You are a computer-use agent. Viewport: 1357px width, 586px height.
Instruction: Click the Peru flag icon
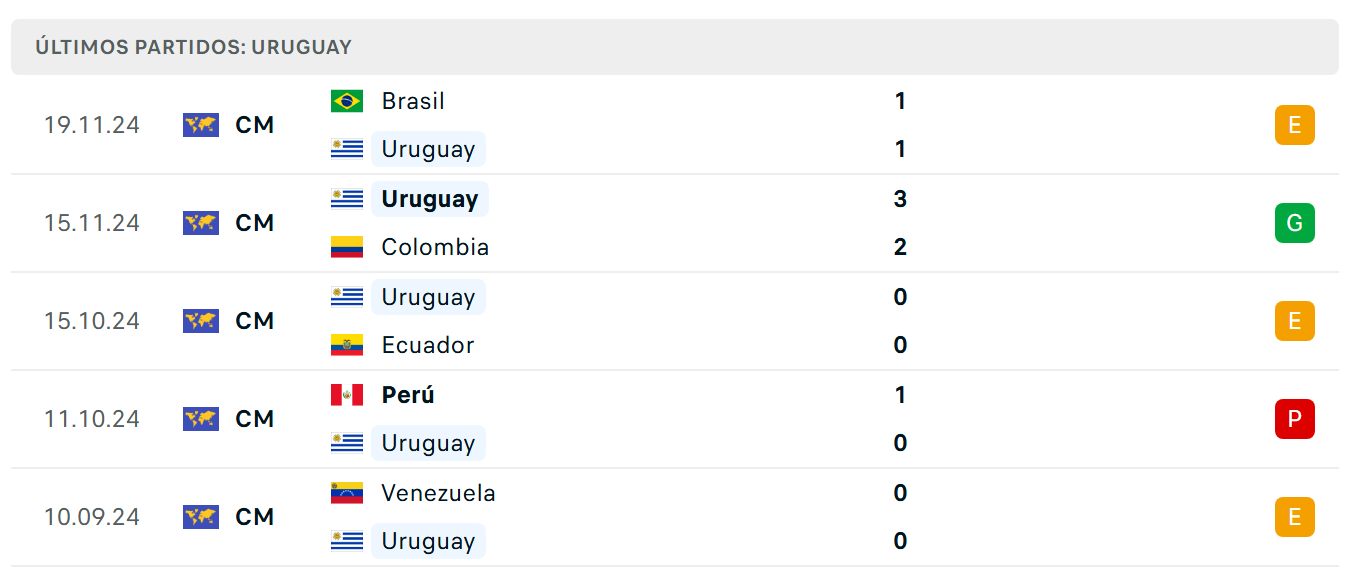click(x=347, y=395)
